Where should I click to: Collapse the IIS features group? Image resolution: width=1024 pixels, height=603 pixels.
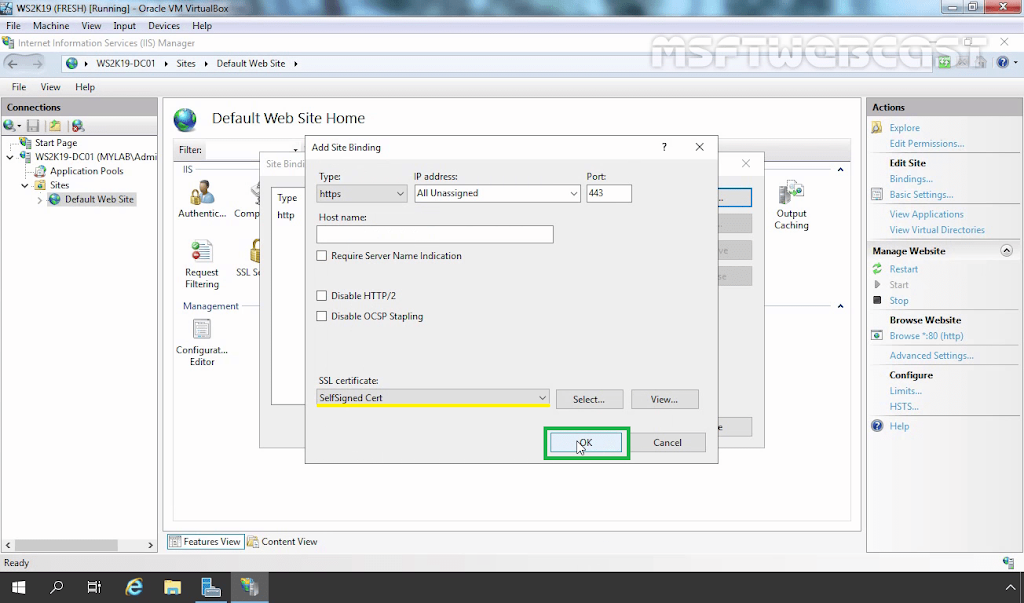point(840,170)
